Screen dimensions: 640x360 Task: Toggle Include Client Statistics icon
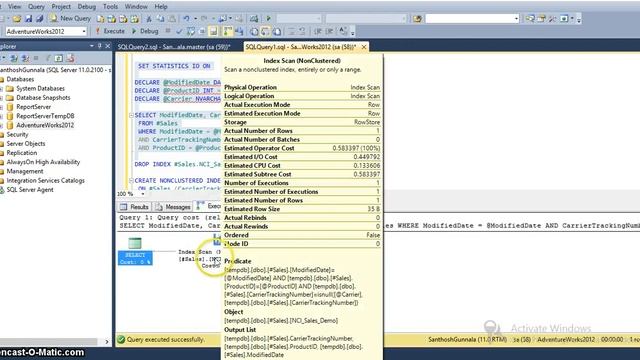(239, 31)
